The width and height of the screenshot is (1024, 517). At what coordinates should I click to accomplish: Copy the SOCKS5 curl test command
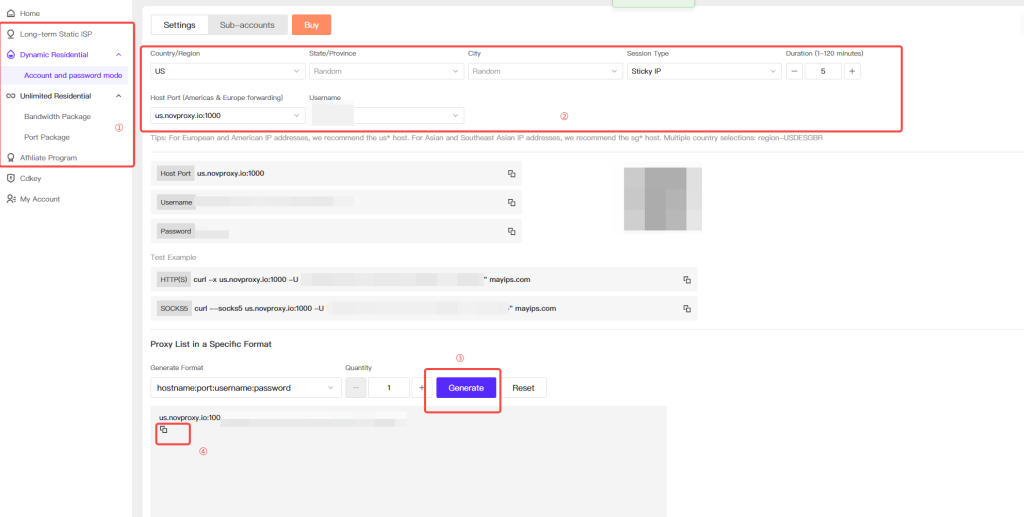[687, 308]
